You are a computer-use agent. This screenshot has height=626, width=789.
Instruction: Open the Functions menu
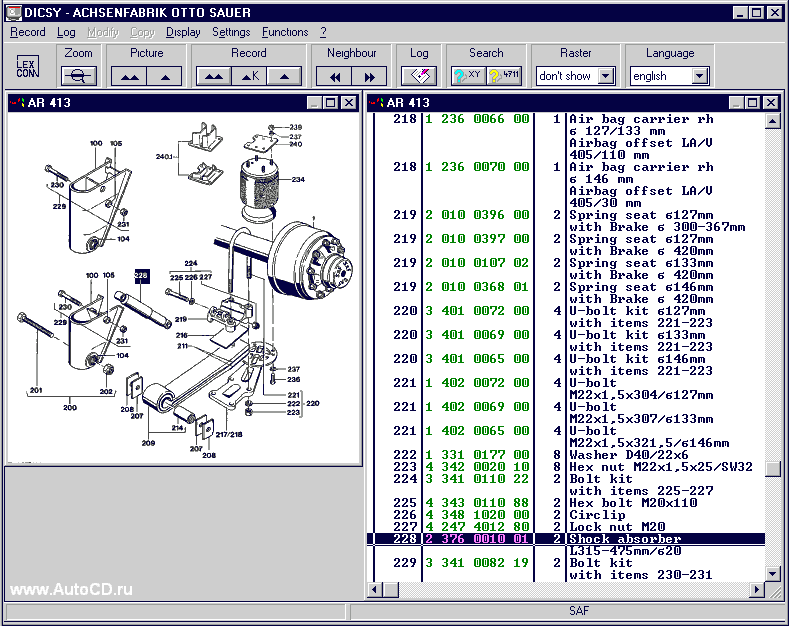coord(285,32)
